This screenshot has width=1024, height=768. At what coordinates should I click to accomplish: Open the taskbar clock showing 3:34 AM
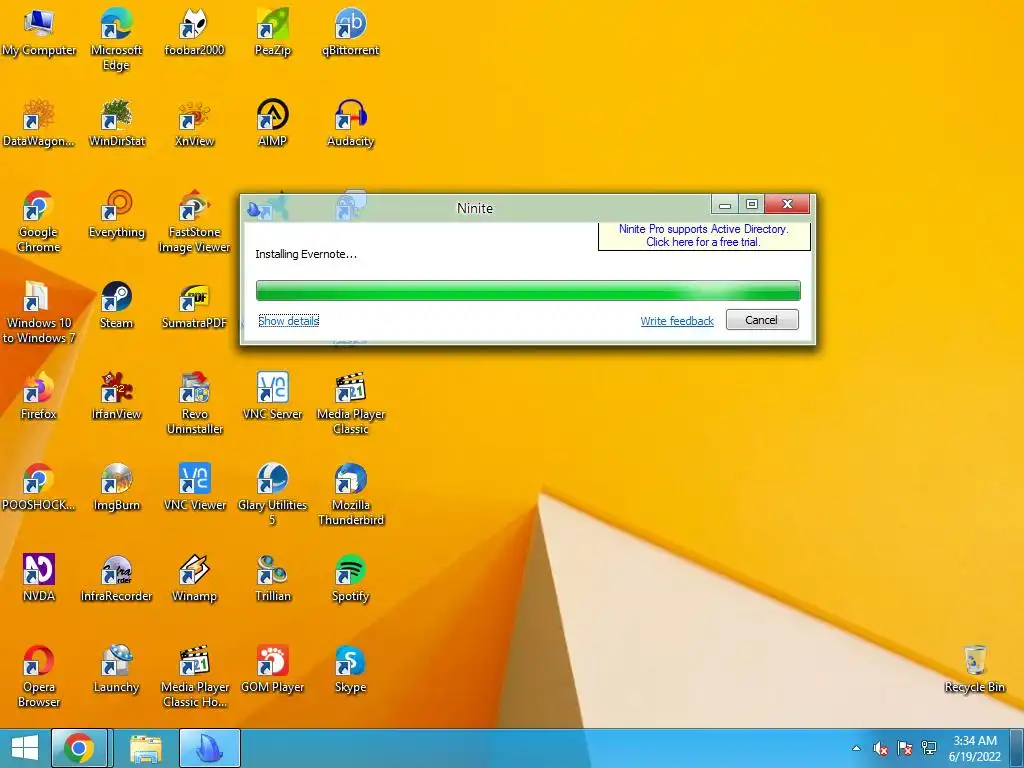[974, 748]
